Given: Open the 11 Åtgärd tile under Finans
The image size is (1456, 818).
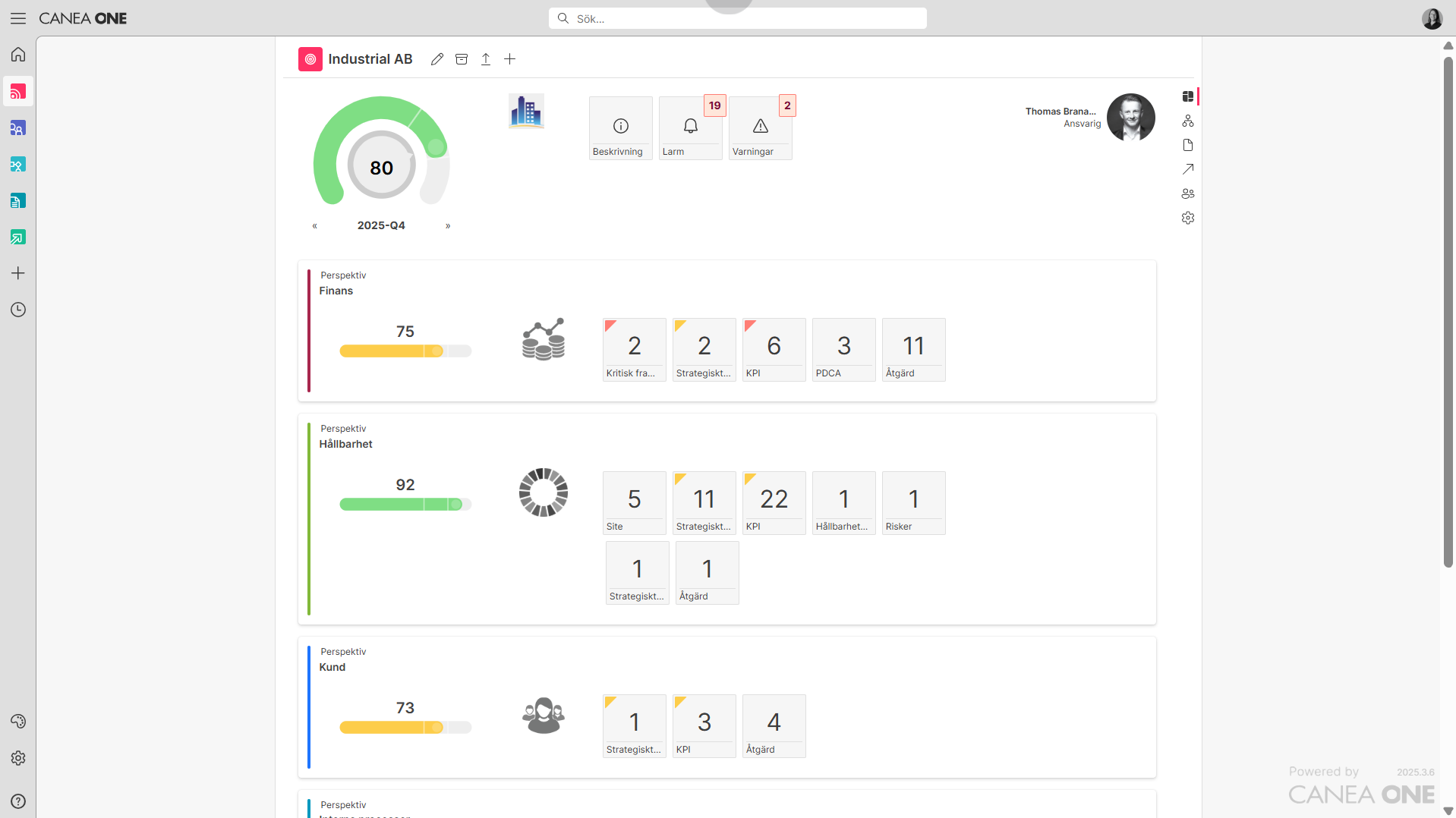Looking at the screenshot, I should (913, 349).
